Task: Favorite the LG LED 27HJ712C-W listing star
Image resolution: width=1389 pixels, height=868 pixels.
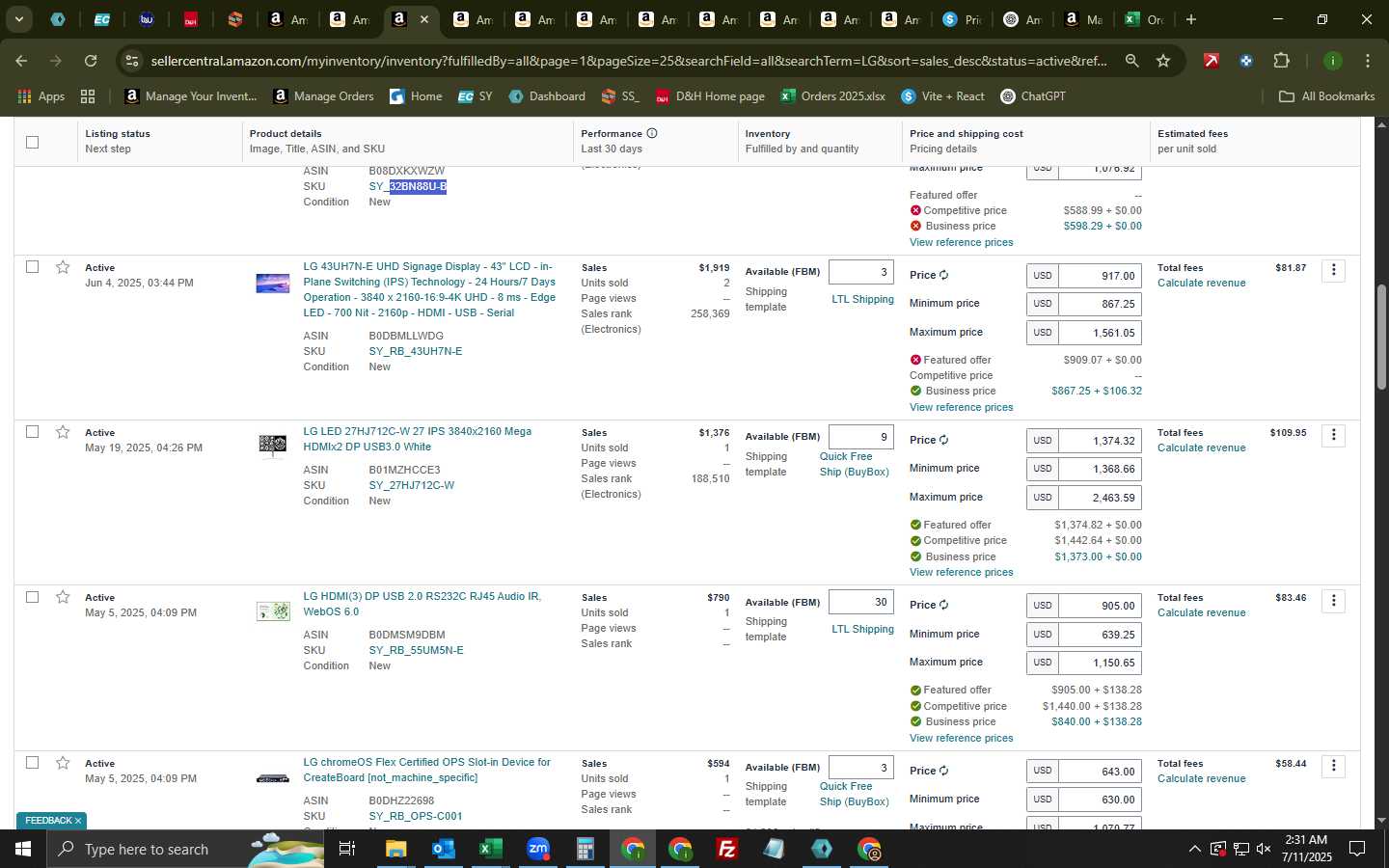Action: 63,432
